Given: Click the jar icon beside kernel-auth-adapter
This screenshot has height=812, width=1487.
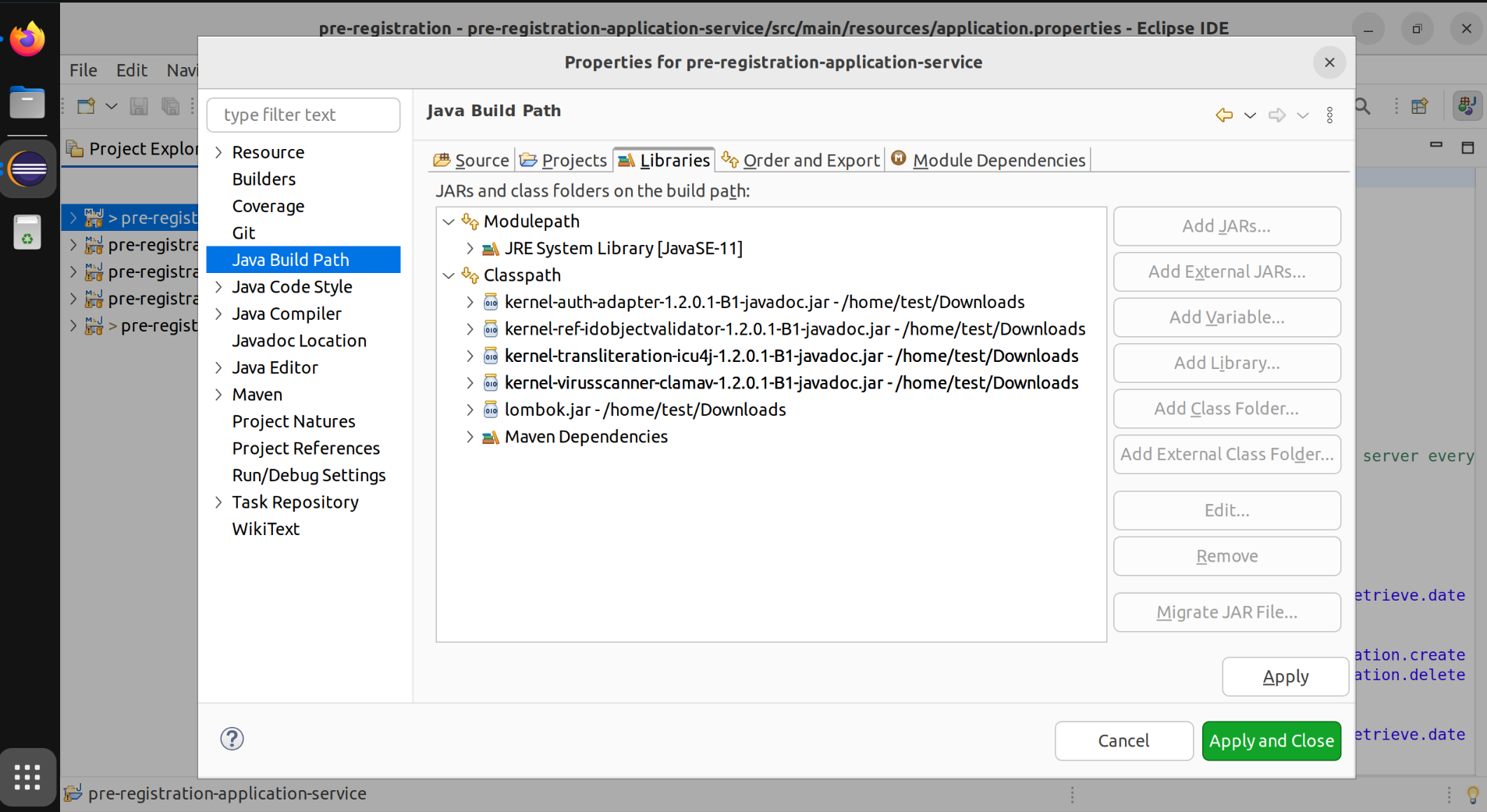Looking at the screenshot, I should (491, 302).
